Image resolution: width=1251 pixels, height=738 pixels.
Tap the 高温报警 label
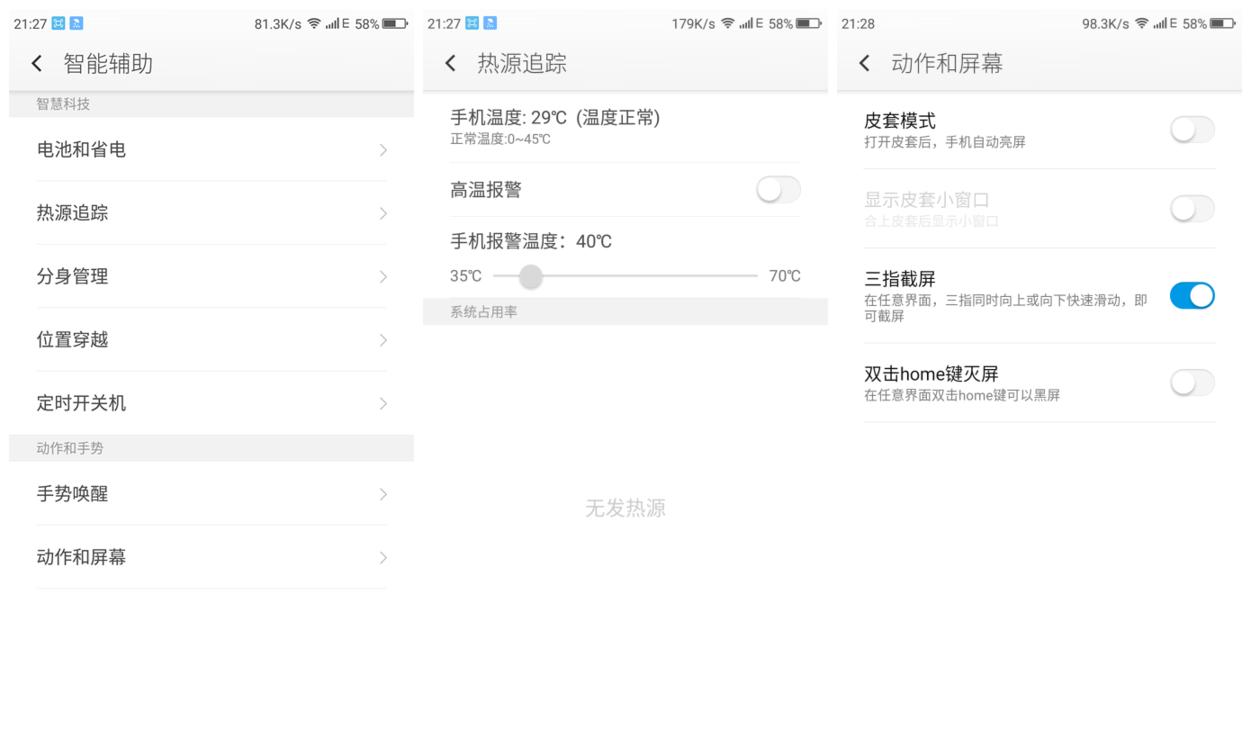(486, 189)
